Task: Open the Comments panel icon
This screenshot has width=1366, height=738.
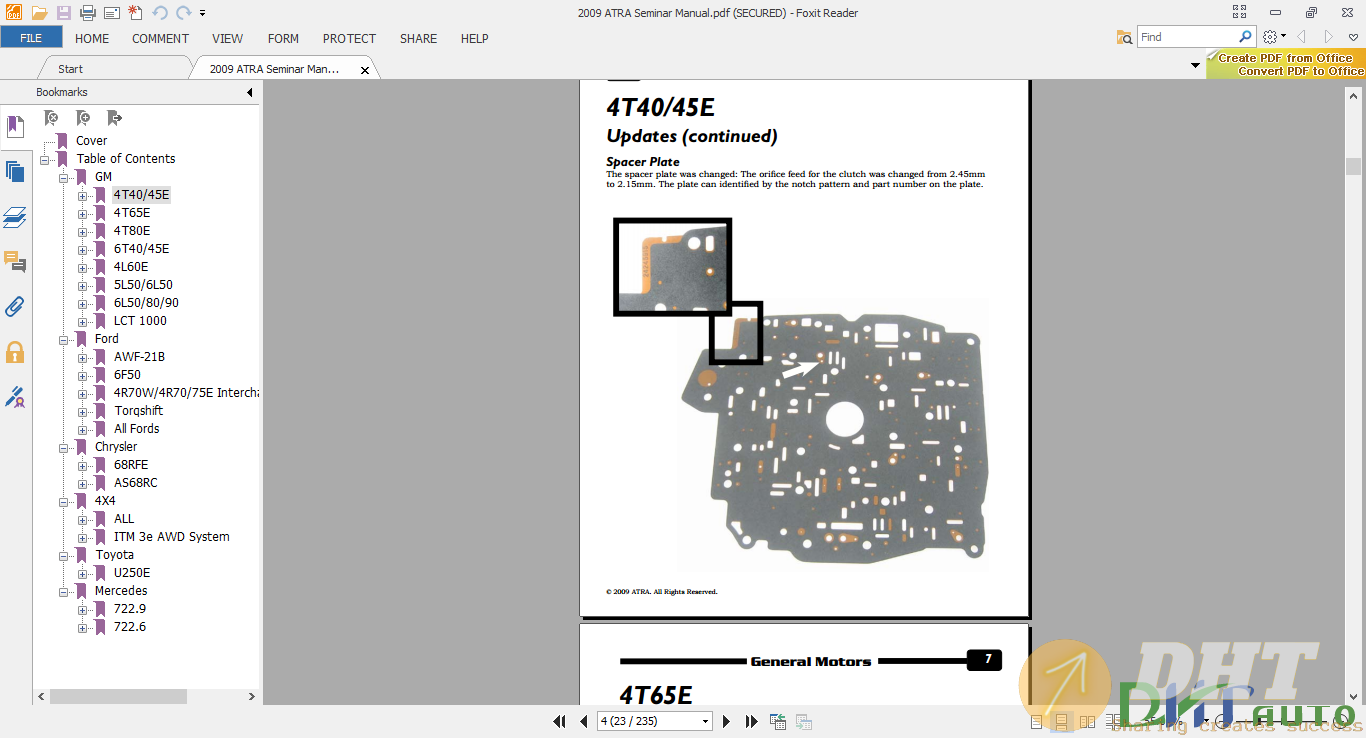Action: pos(15,262)
